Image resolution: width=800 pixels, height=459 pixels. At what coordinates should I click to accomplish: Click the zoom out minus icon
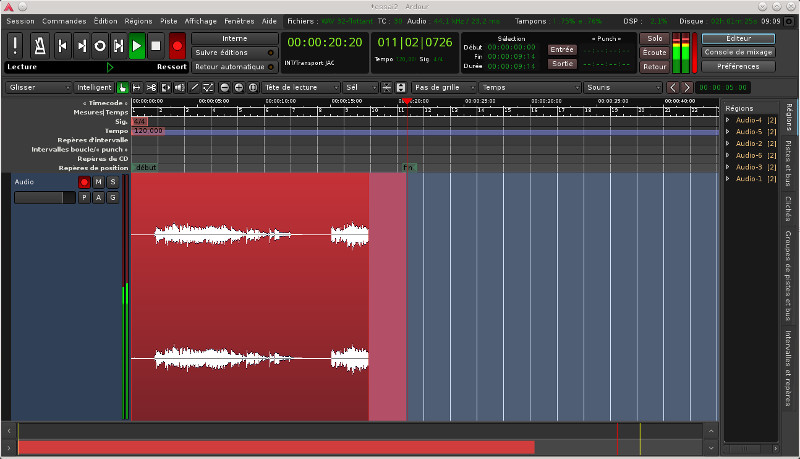pyautogui.click(x=224, y=87)
